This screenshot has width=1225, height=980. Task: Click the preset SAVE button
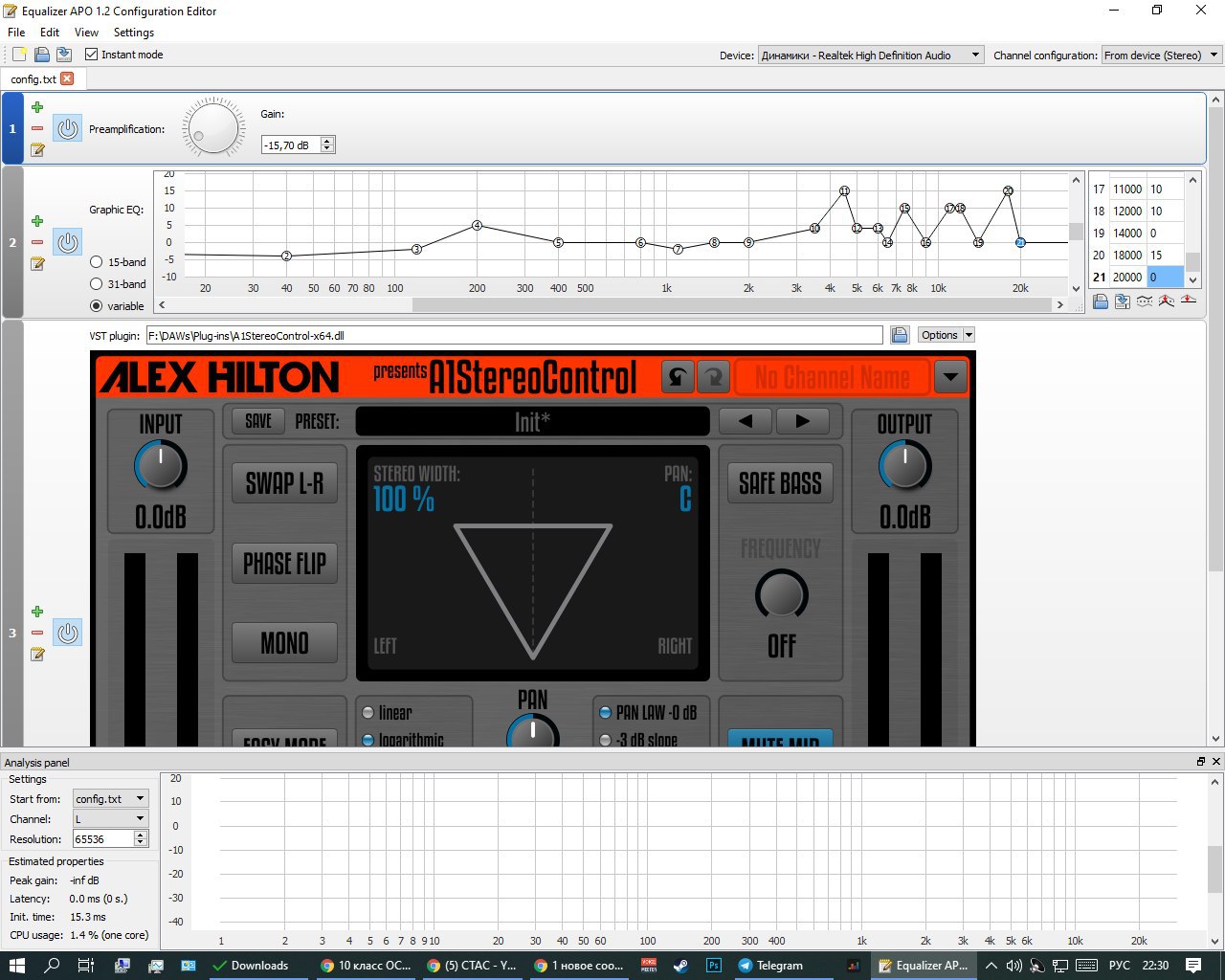click(x=258, y=421)
